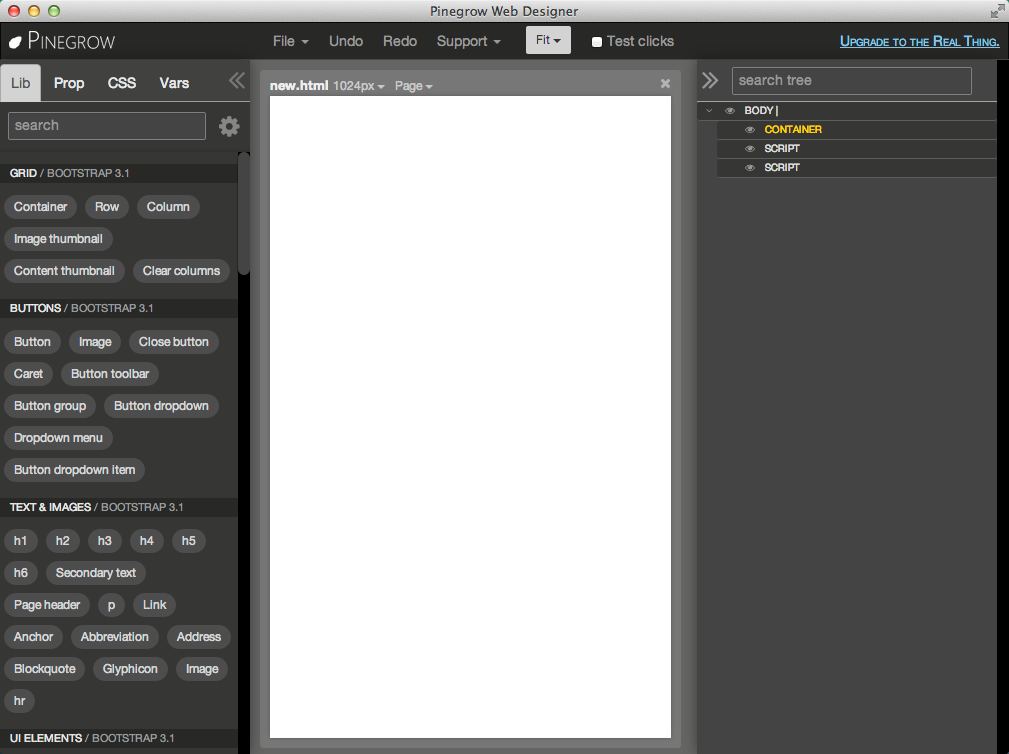Close the new.html page view
This screenshot has height=754, width=1009.
[x=665, y=84]
